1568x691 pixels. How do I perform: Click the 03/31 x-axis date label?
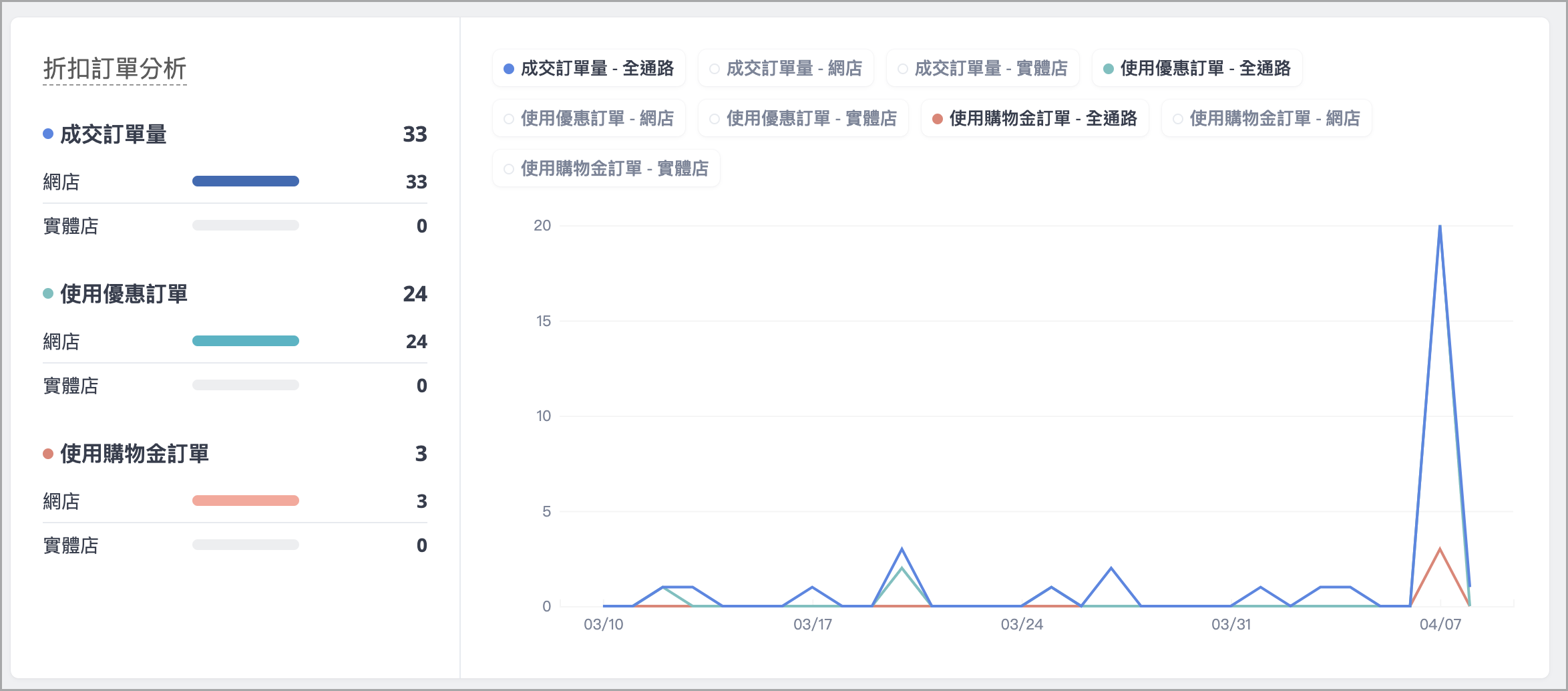click(x=1231, y=624)
